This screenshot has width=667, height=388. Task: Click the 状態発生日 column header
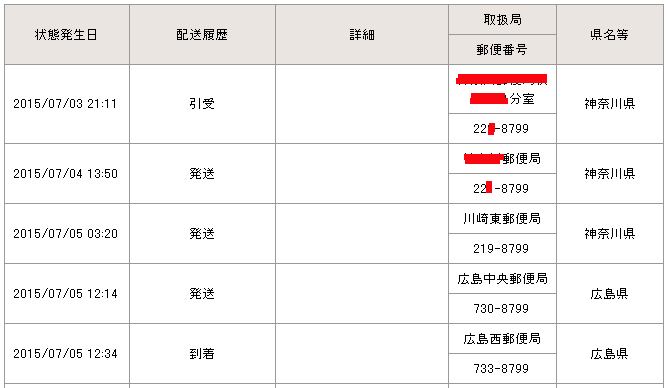click(x=67, y=34)
